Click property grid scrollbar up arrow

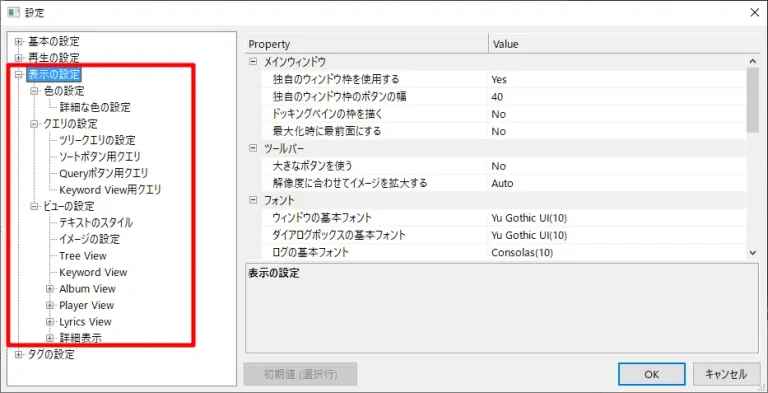pos(753,61)
